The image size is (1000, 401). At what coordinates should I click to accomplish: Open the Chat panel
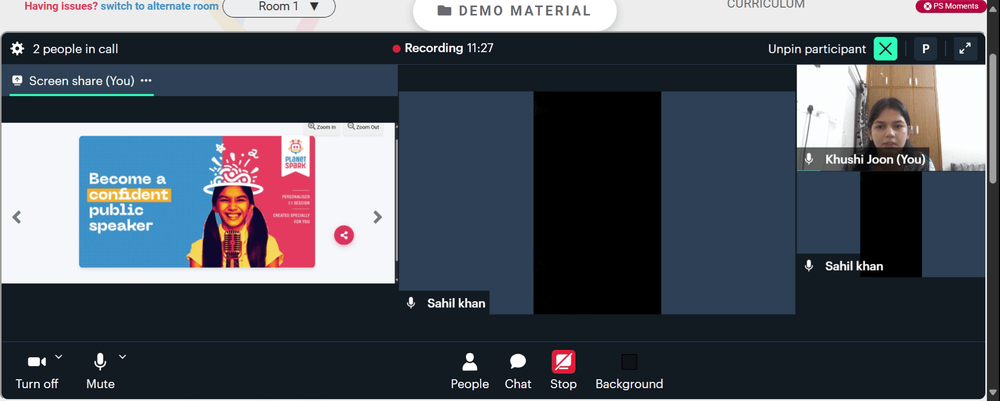pyautogui.click(x=518, y=370)
